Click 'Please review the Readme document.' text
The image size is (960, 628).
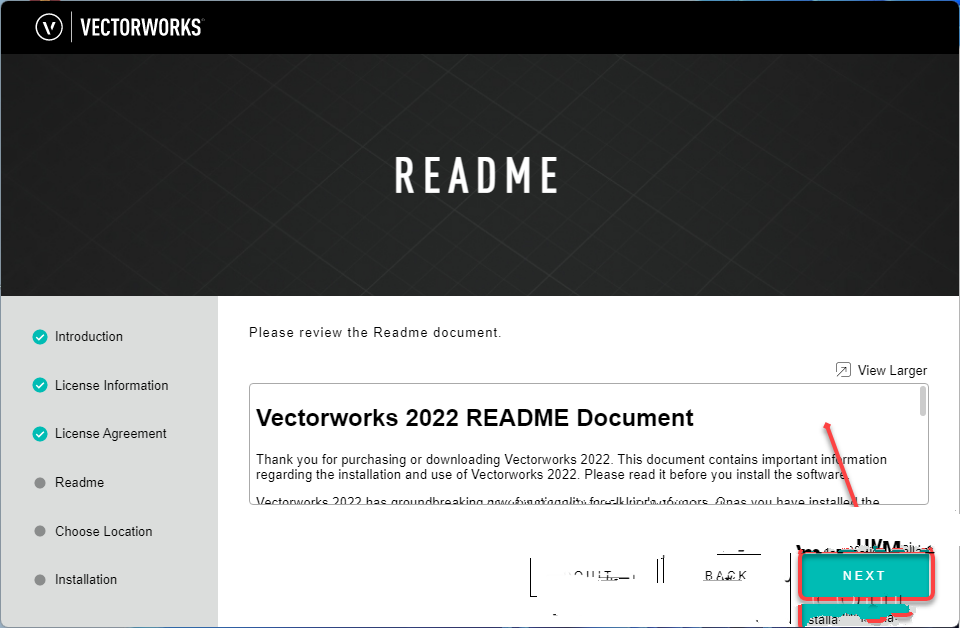pyautogui.click(x=375, y=332)
